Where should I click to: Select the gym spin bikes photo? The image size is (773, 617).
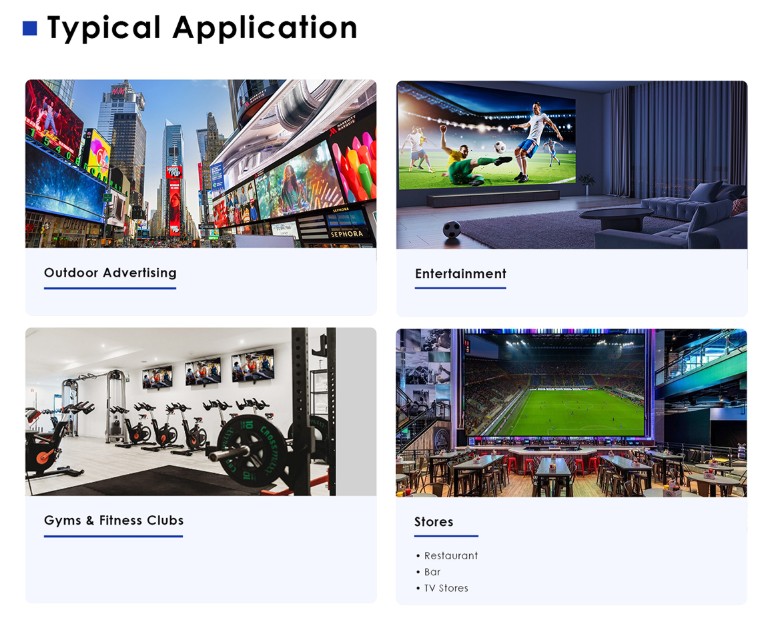pos(201,411)
